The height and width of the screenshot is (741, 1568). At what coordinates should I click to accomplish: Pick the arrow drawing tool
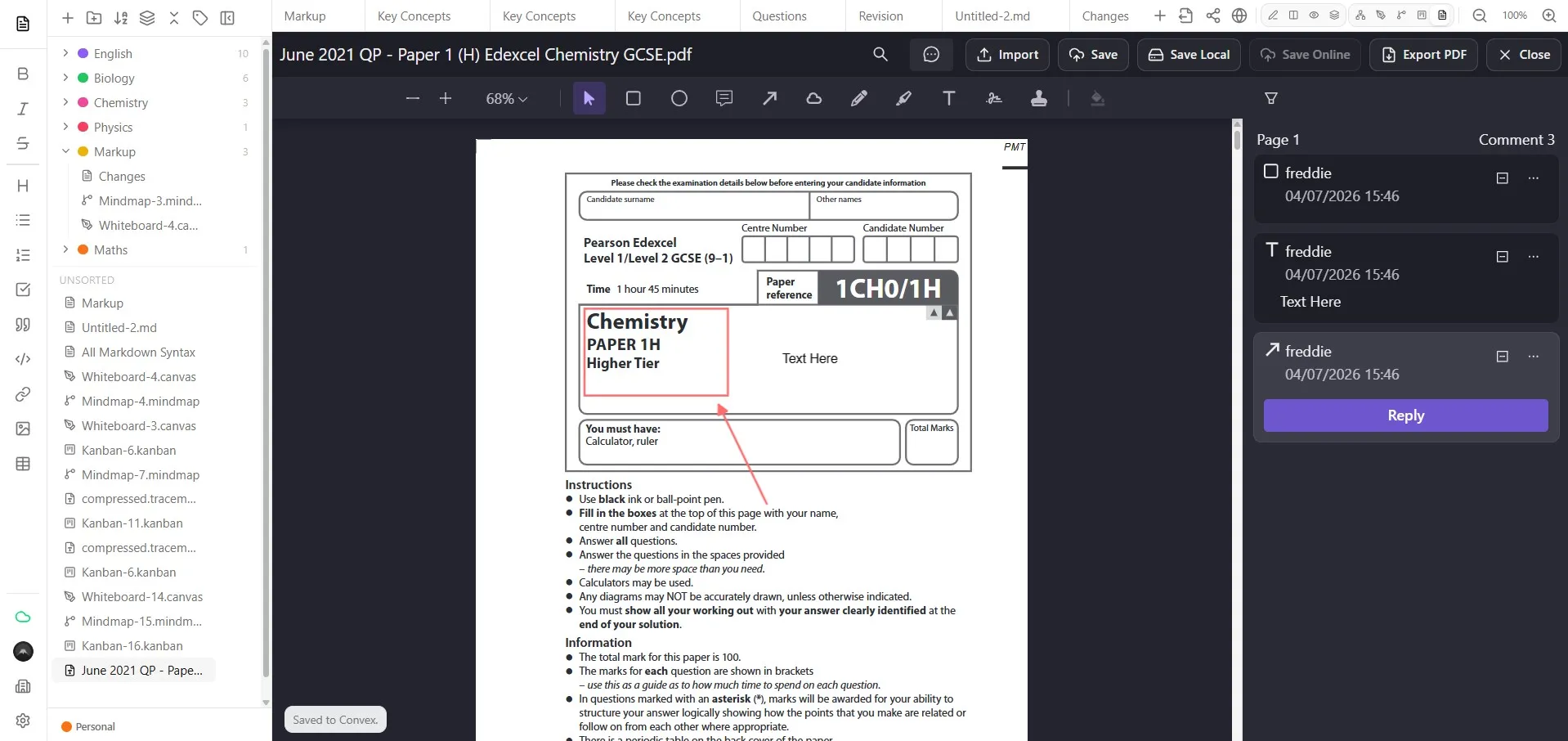pos(769,98)
